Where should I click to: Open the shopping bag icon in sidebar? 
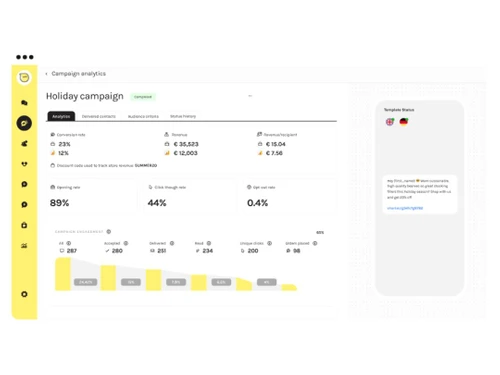click(x=24, y=225)
